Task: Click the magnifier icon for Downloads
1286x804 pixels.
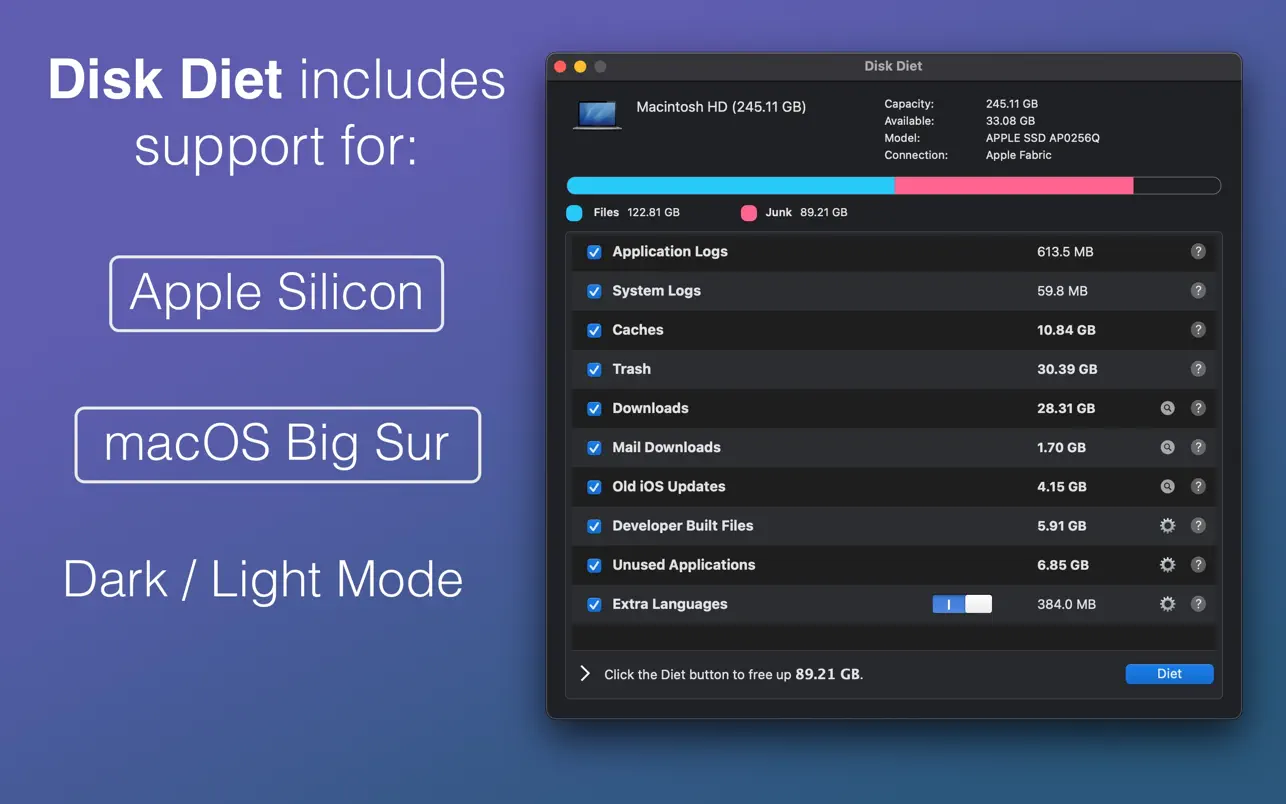Action: [x=1167, y=408]
